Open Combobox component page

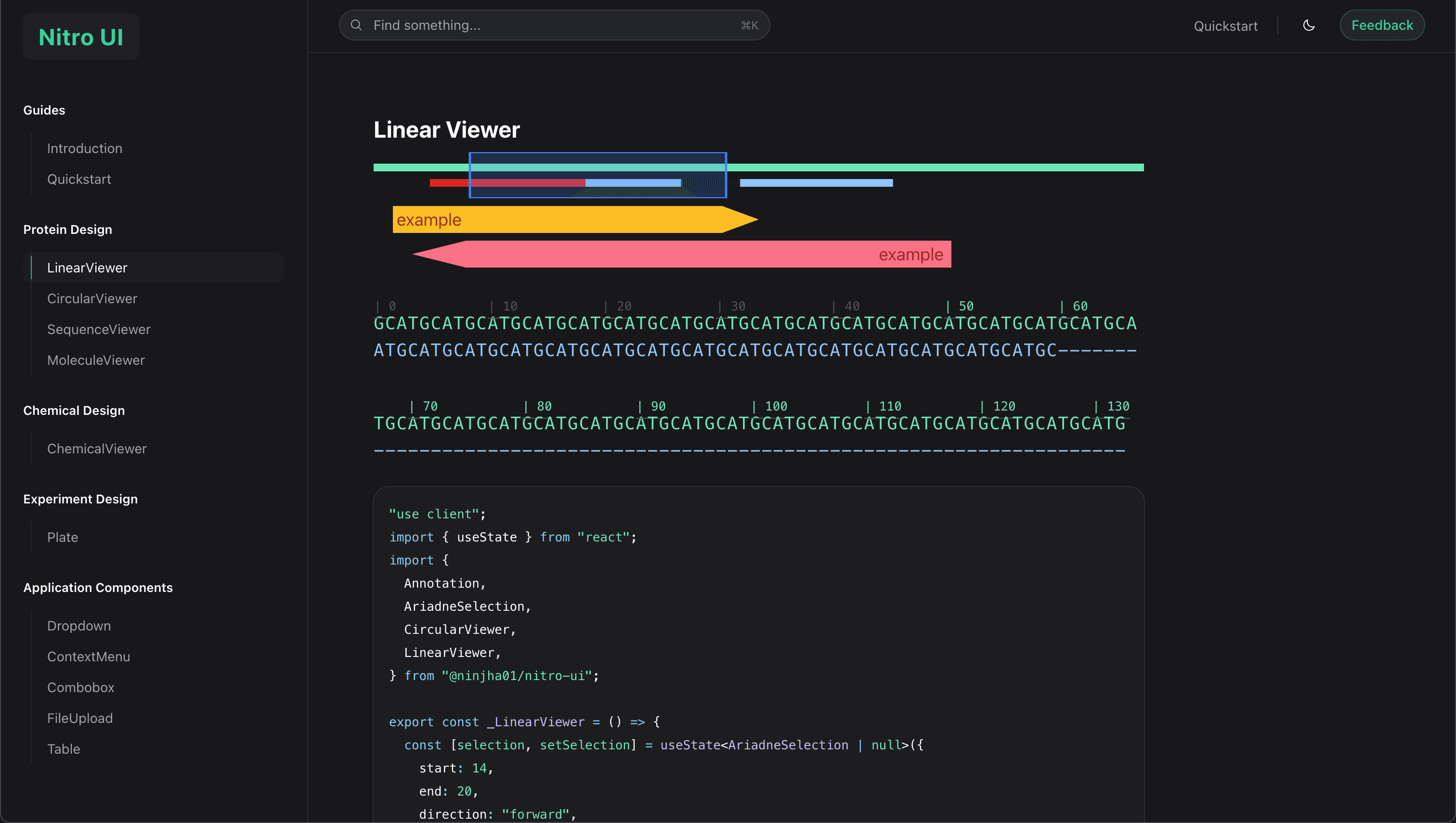[x=81, y=687]
